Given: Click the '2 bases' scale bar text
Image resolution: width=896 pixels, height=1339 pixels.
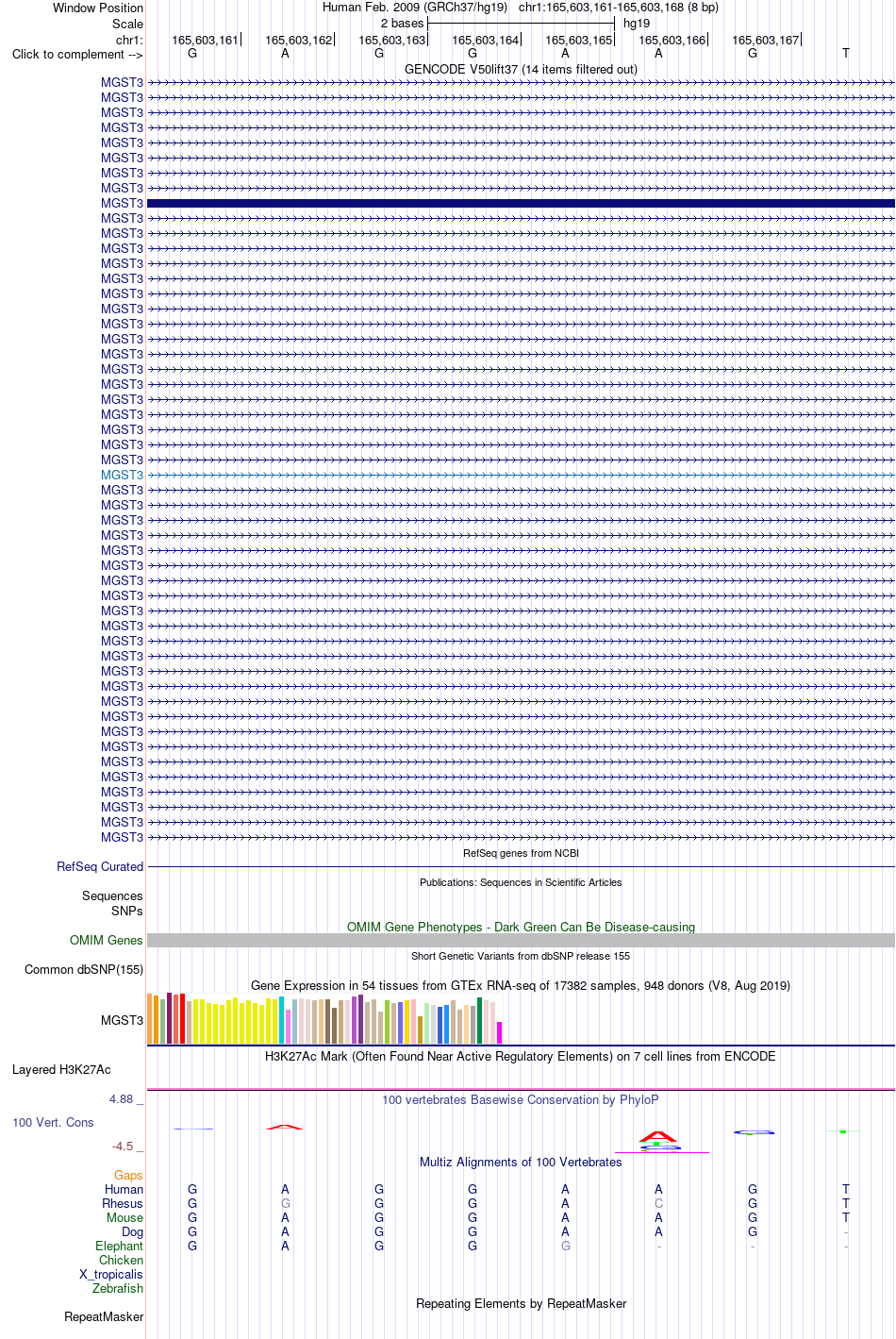Looking at the screenshot, I should click(x=402, y=23).
